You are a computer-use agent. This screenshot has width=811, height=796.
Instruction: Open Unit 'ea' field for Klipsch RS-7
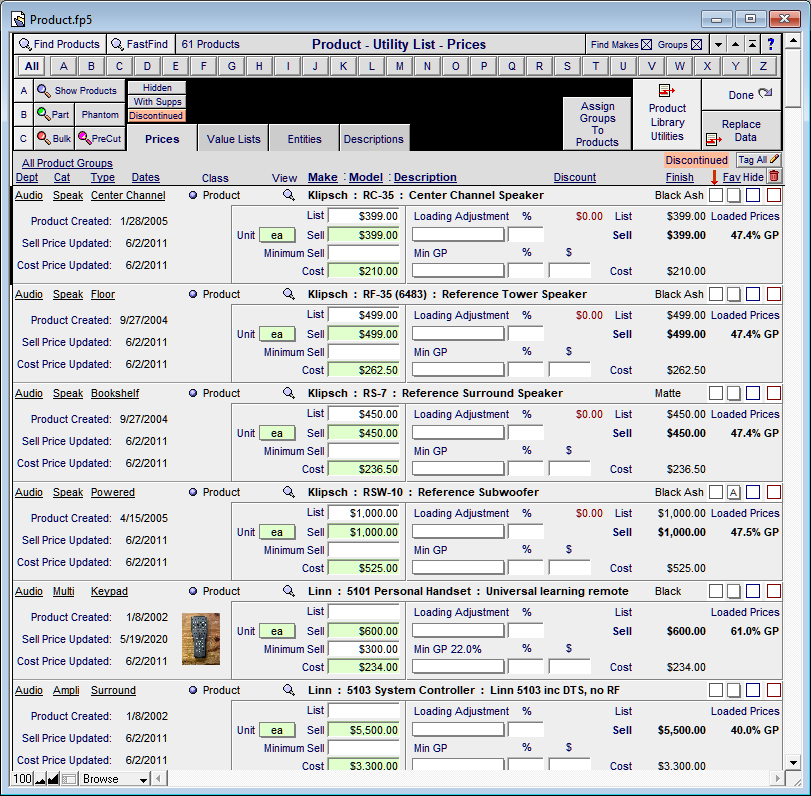click(277, 433)
